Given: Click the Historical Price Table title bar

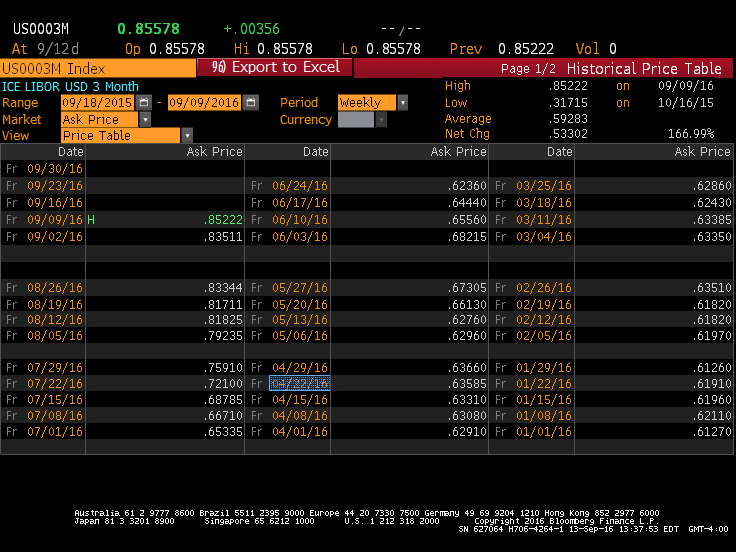Looking at the screenshot, I should point(644,69).
